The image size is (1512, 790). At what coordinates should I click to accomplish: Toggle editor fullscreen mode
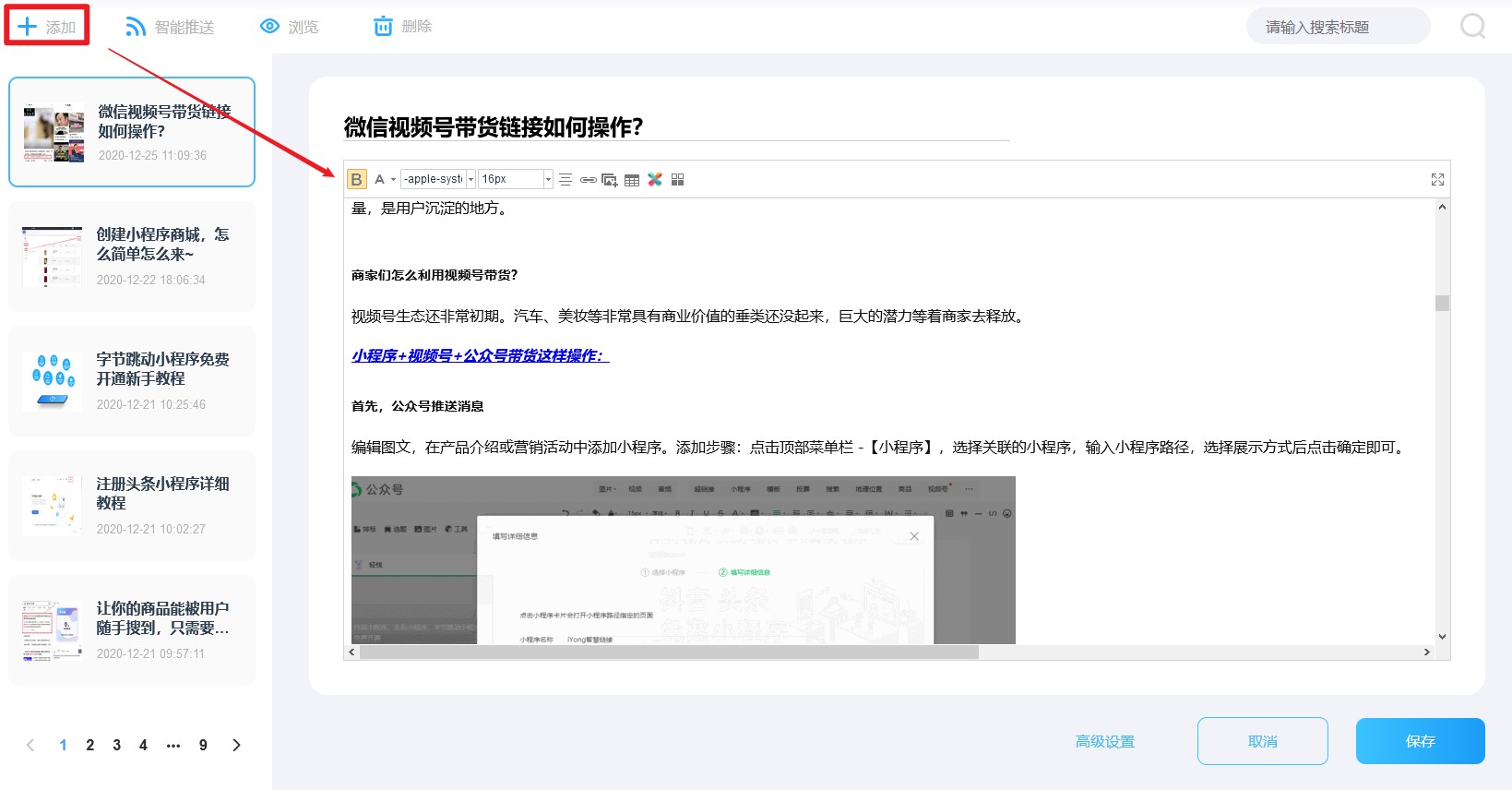coord(1437,179)
